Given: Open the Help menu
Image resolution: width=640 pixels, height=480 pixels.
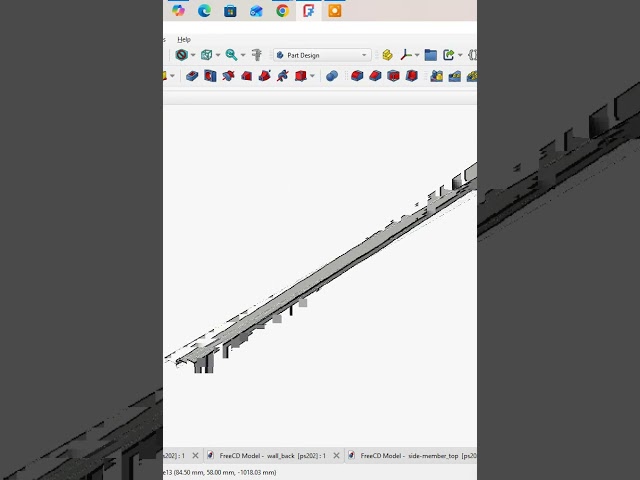Looking at the screenshot, I should point(184,40).
